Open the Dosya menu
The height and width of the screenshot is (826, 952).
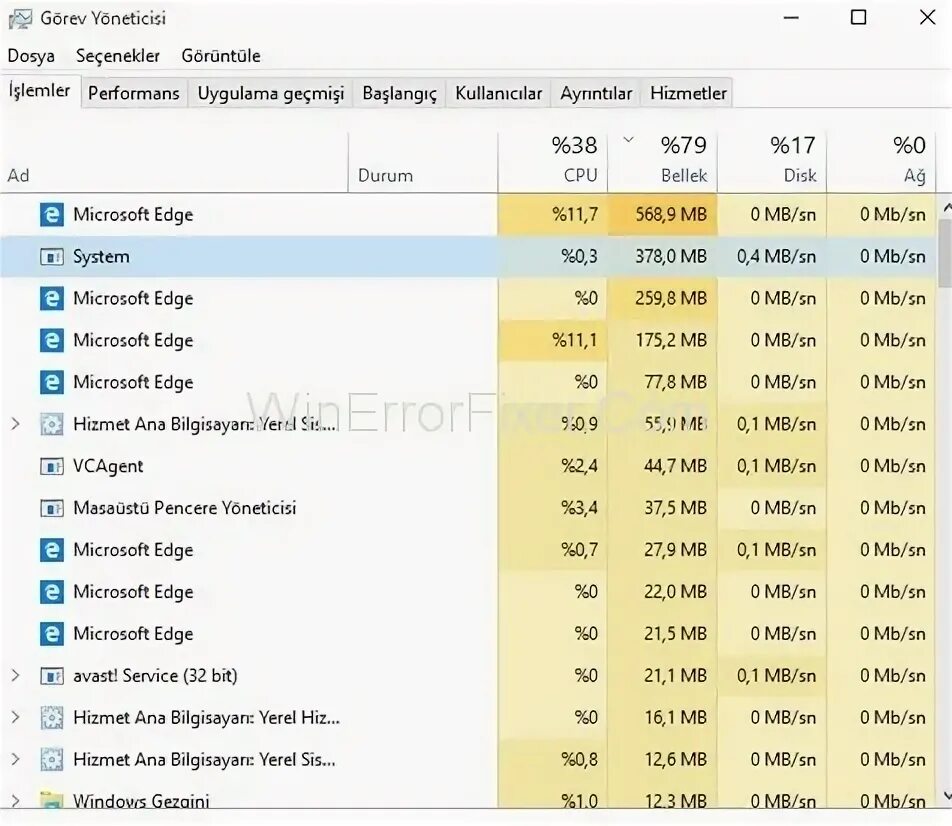click(x=31, y=56)
